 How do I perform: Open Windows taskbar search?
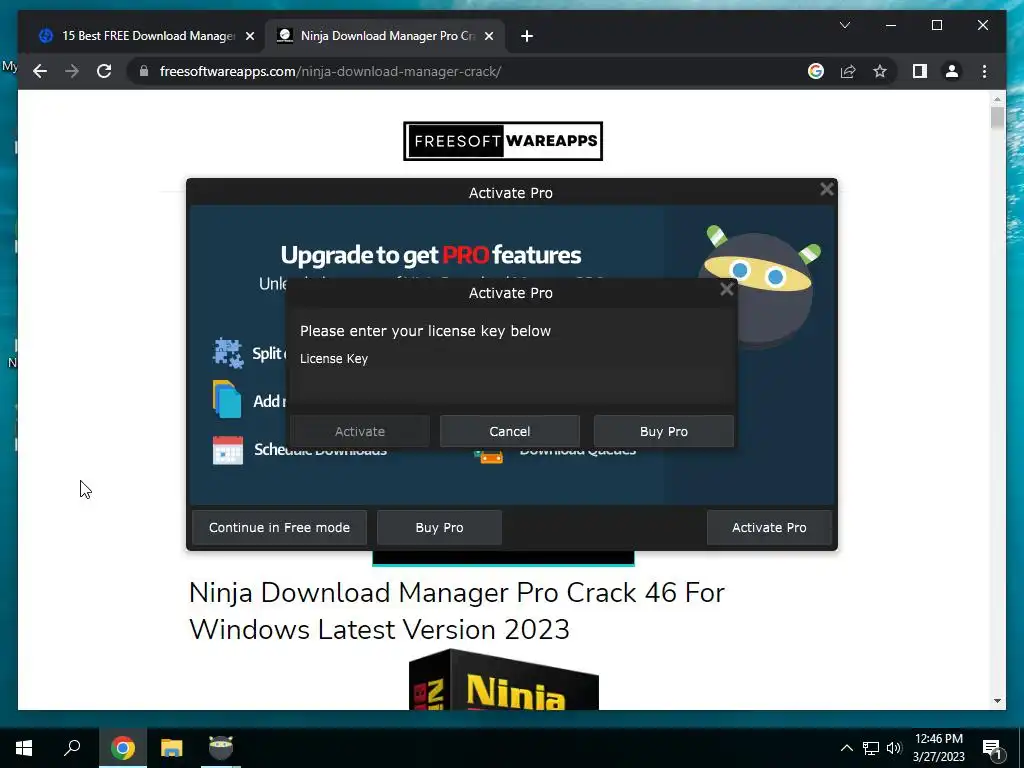click(72, 748)
